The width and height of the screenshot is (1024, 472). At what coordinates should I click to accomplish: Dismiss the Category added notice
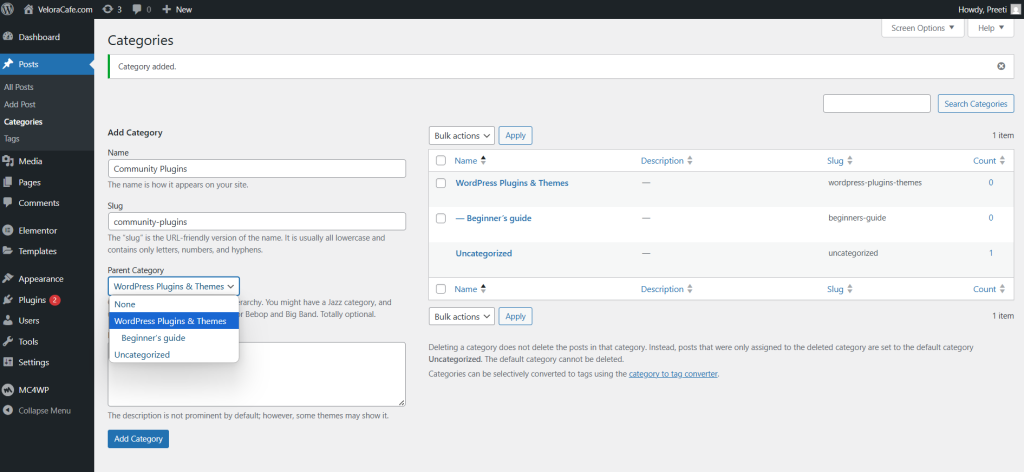pos(1001,67)
